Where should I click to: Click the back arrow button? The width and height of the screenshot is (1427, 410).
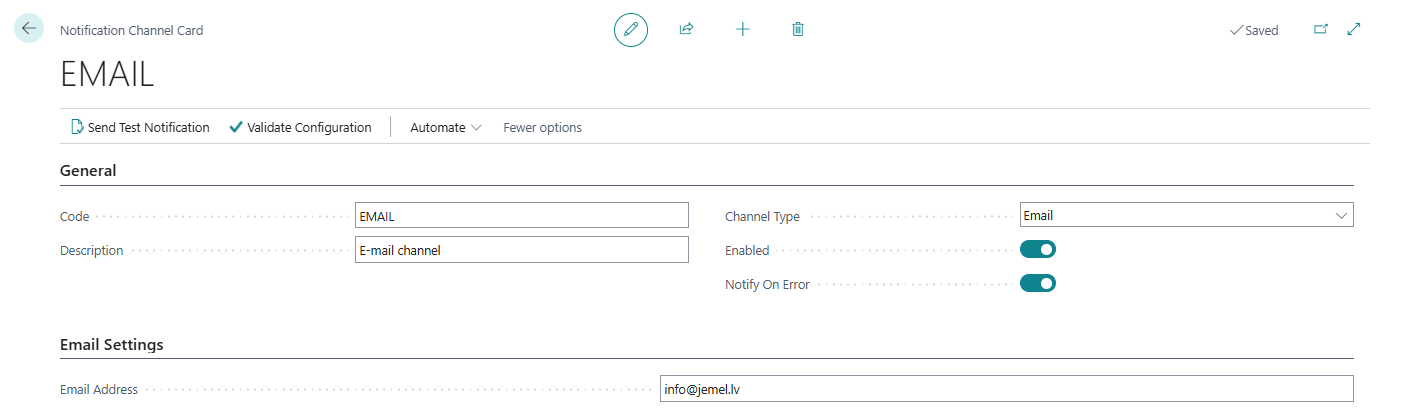point(28,29)
